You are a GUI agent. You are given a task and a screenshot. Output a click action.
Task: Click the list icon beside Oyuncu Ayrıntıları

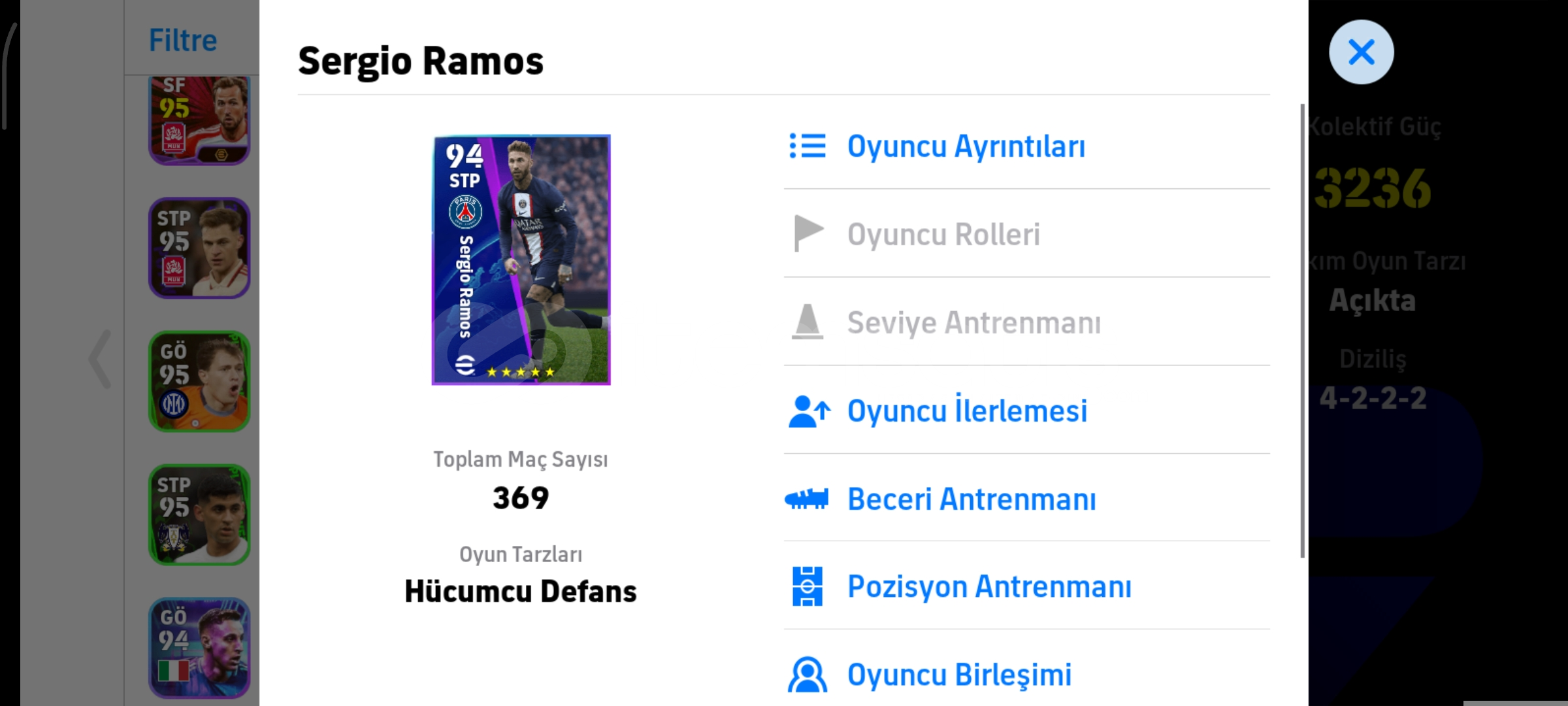click(808, 146)
